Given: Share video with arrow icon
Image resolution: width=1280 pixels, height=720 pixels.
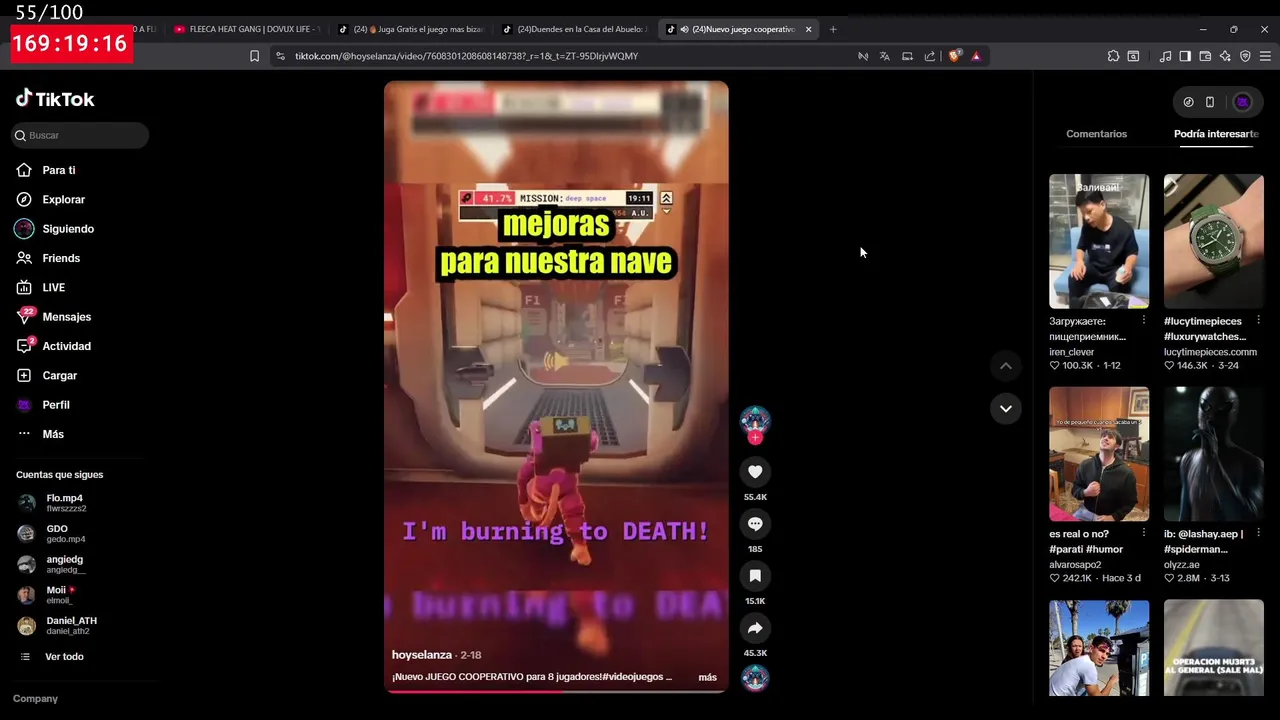Looking at the screenshot, I should [755, 627].
